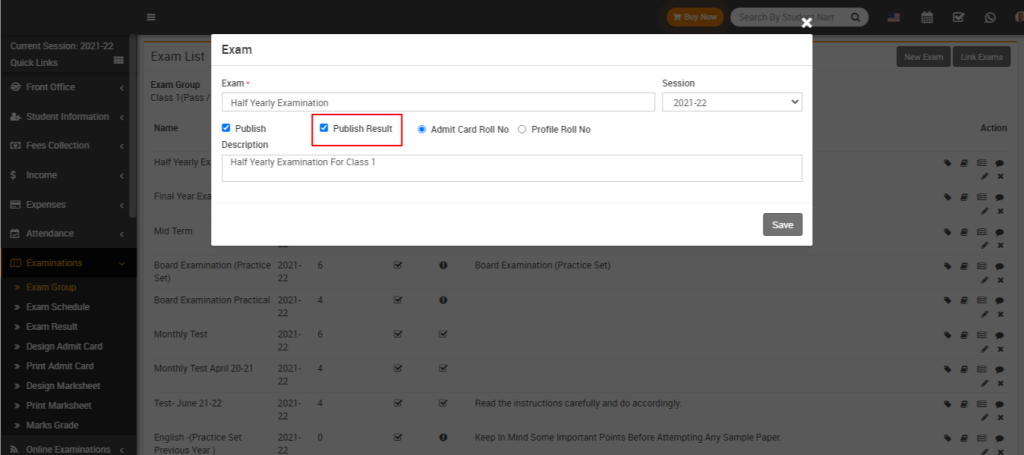The image size is (1024, 455).
Task: Open Exam Schedule in sidebar submenu
Action: [57, 307]
